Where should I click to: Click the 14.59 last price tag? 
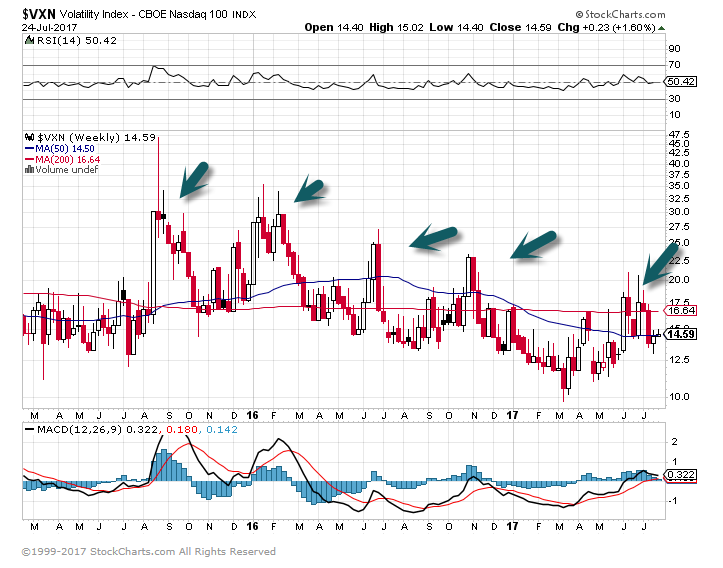coord(681,334)
